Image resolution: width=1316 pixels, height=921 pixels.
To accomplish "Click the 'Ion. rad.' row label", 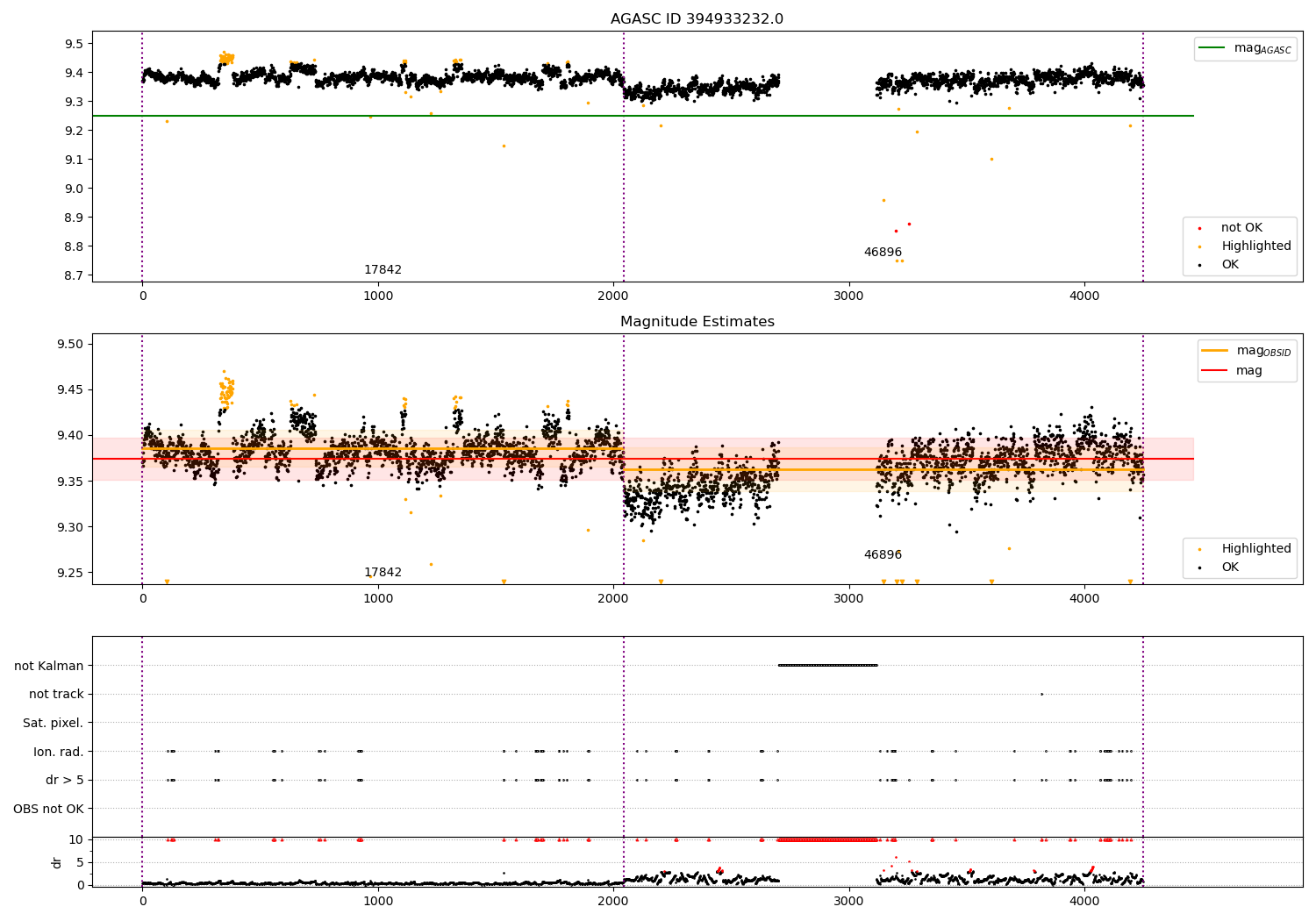I will point(59,752).
